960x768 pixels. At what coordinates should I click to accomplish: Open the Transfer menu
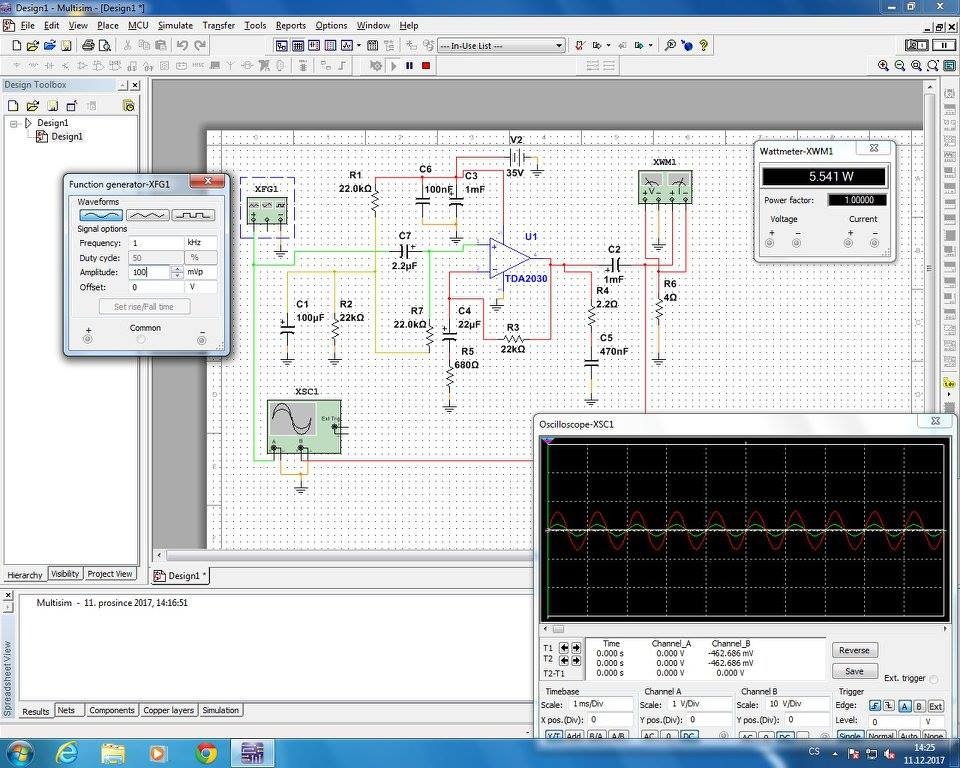[x=219, y=26]
